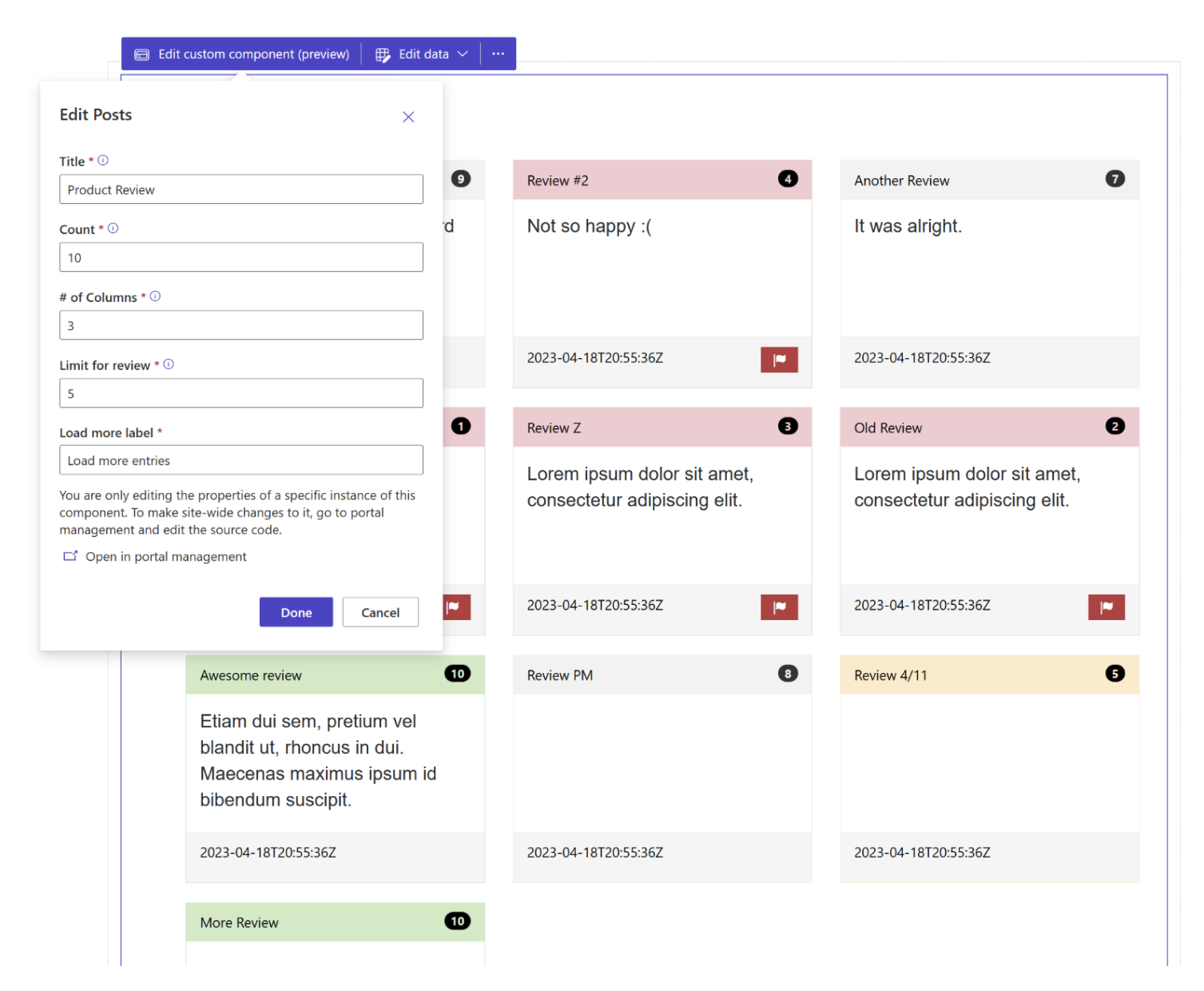
Task: Click badge 5 on Review 4/11
Action: (x=1115, y=674)
